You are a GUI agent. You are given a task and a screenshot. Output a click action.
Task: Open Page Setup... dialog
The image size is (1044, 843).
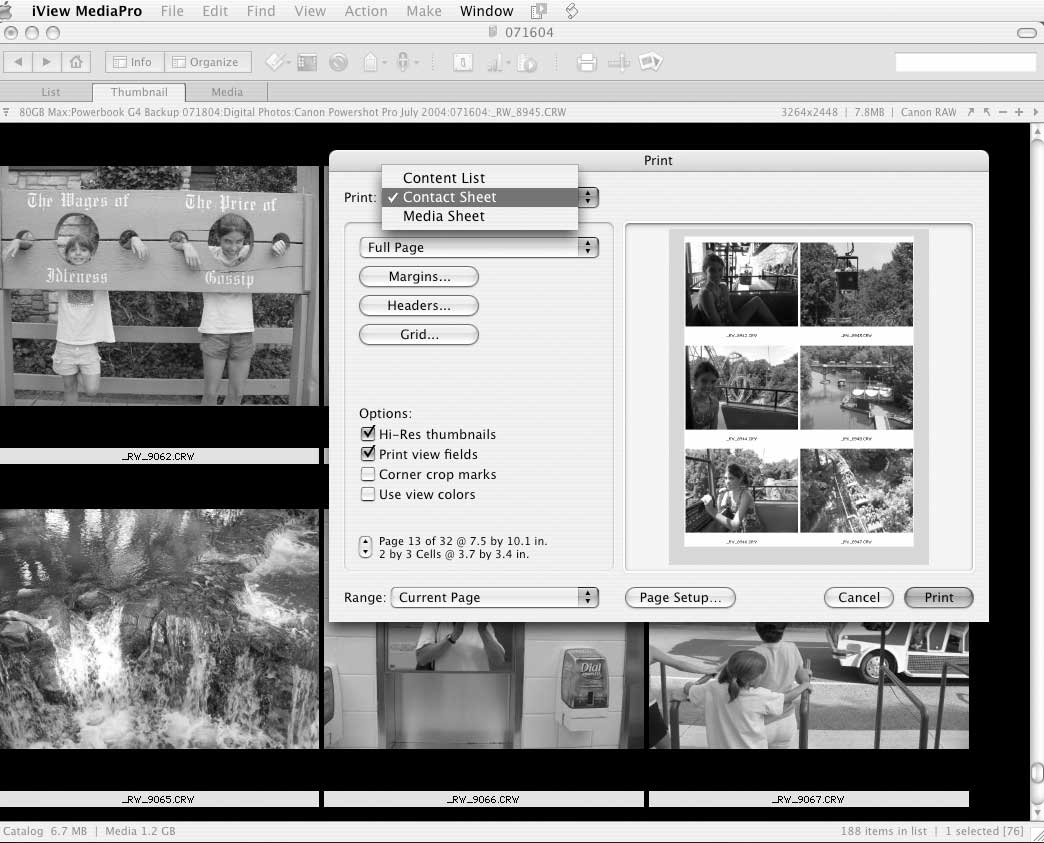pyautogui.click(x=680, y=597)
